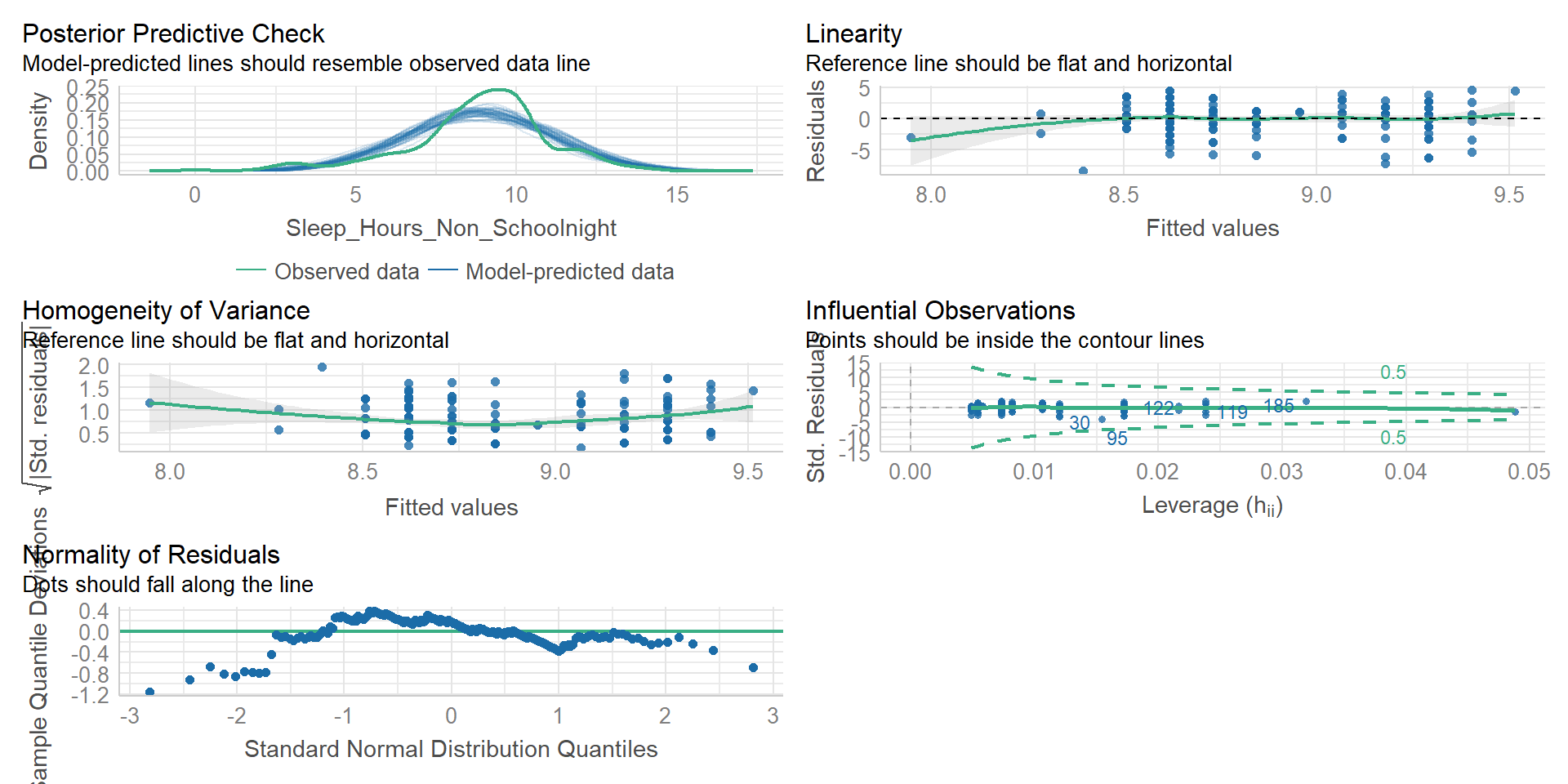Screen dimensions: 1568x784
Task: Click green line swatch beside Observed data
Action: click(x=251, y=270)
